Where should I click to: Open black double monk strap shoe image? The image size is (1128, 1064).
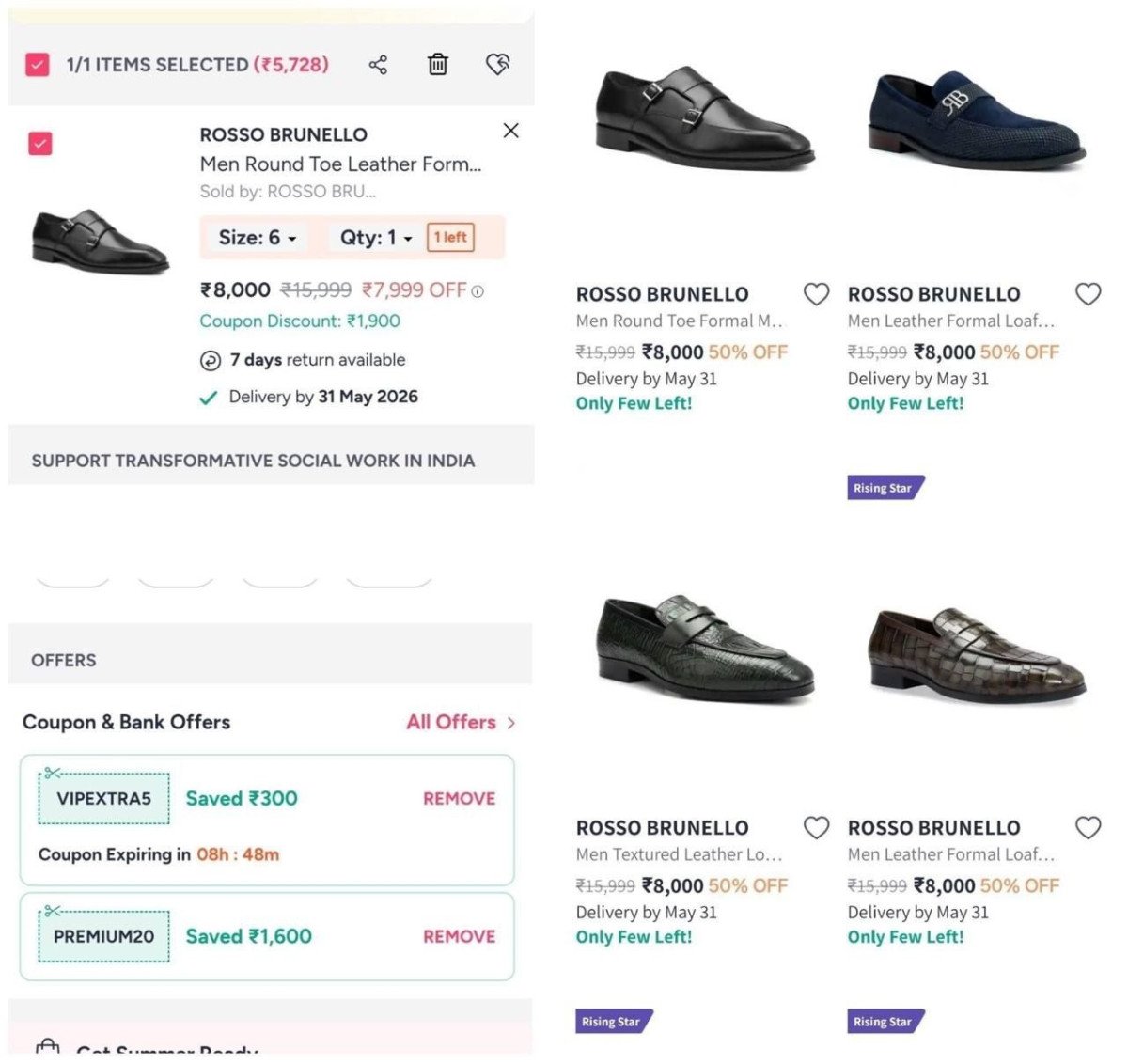(704, 117)
